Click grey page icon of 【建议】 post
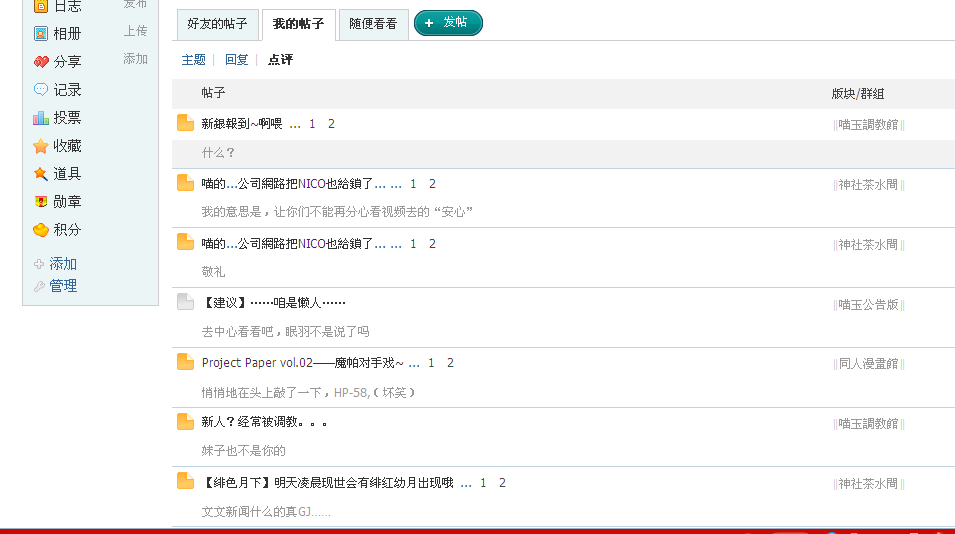The width and height of the screenshot is (955, 534). pyautogui.click(x=185, y=302)
